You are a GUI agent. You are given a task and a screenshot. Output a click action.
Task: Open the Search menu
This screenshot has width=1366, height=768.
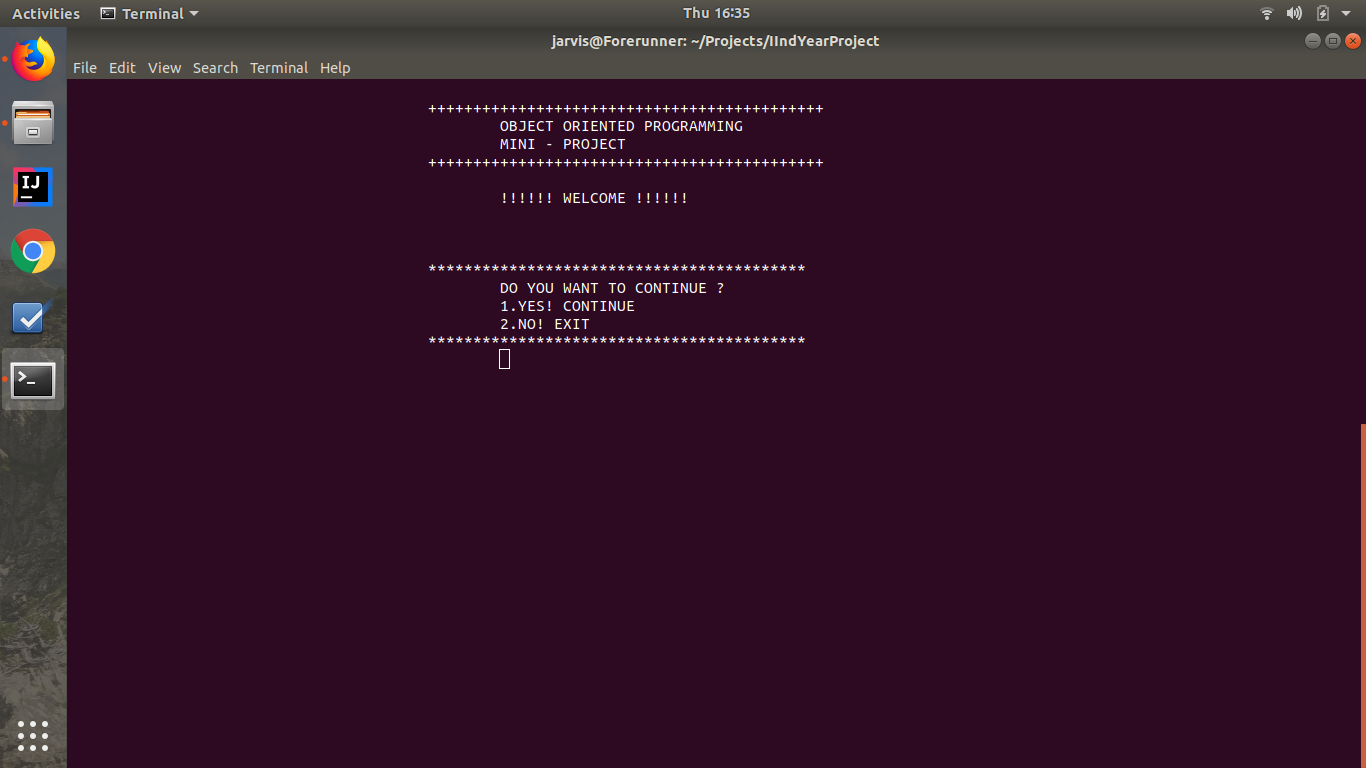pyautogui.click(x=215, y=68)
